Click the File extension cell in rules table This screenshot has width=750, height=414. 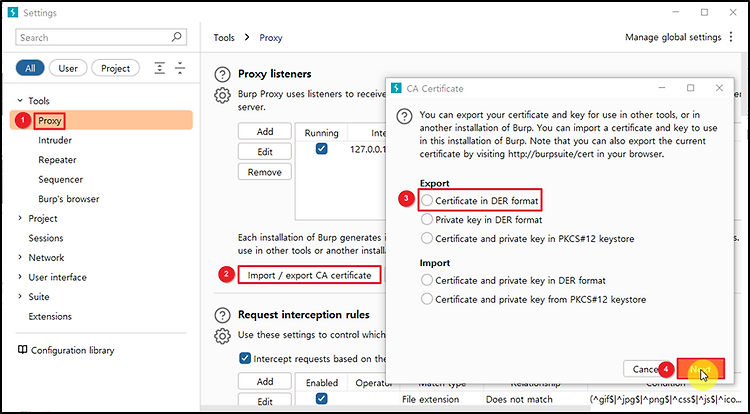click(430, 399)
